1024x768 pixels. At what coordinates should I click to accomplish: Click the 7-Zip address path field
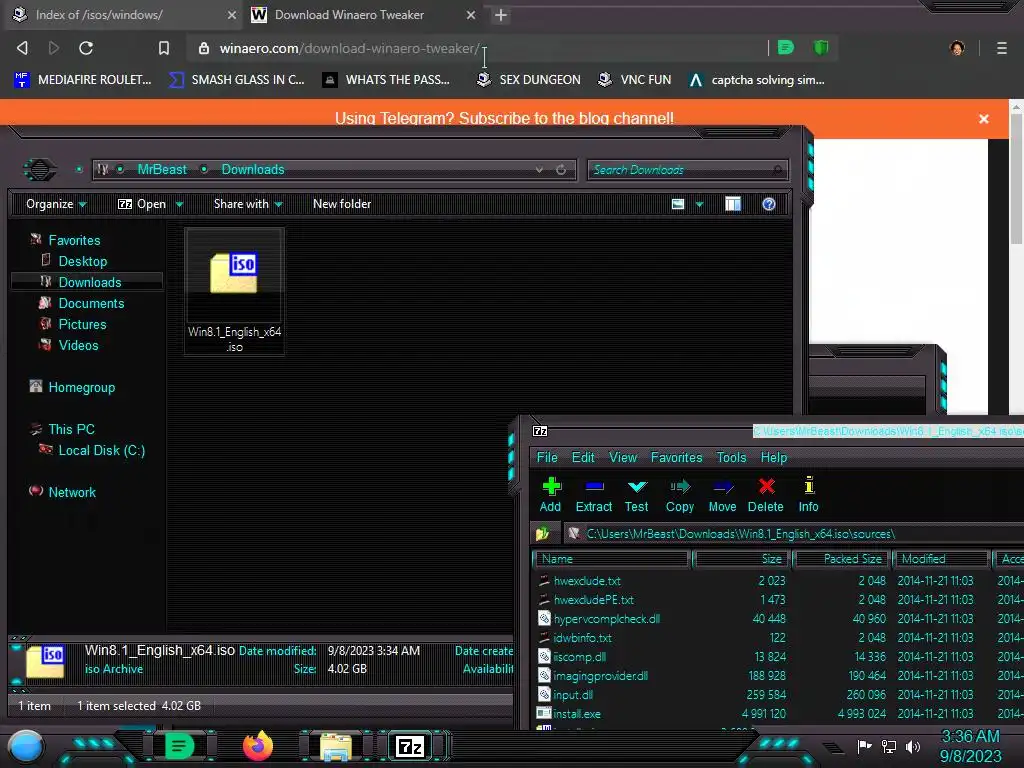pos(793,534)
